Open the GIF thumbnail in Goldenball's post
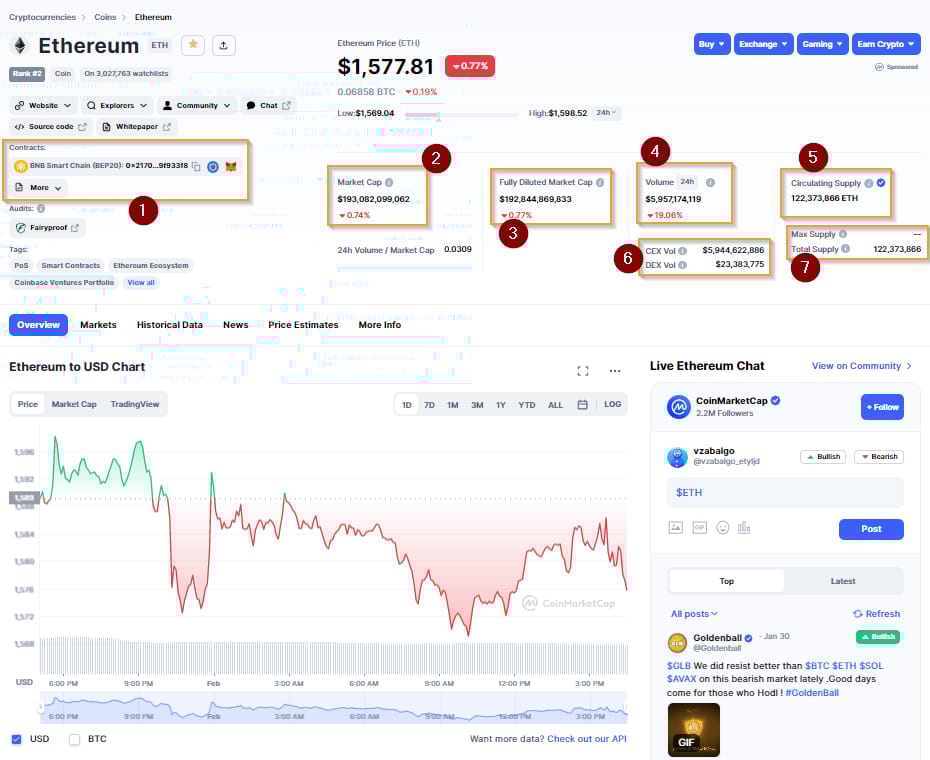Image resolution: width=930 pixels, height=760 pixels. click(693, 730)
